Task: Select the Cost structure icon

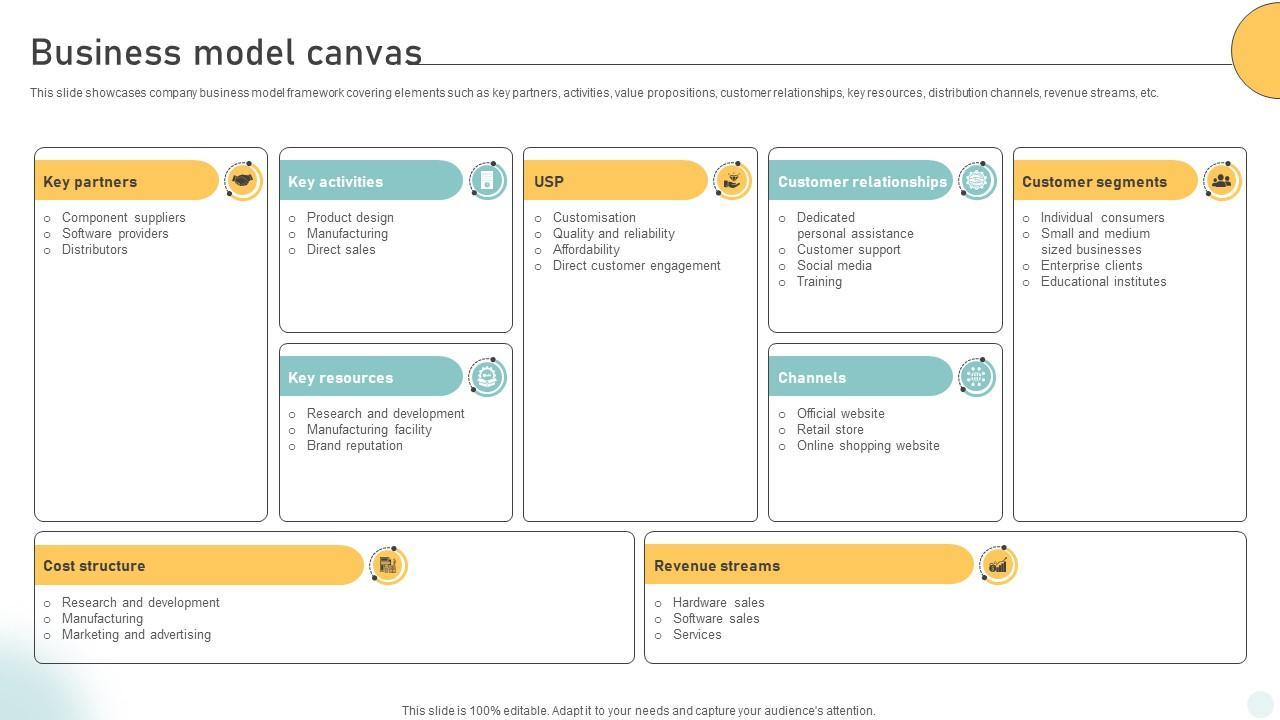Action: click(x=388, y=565)
